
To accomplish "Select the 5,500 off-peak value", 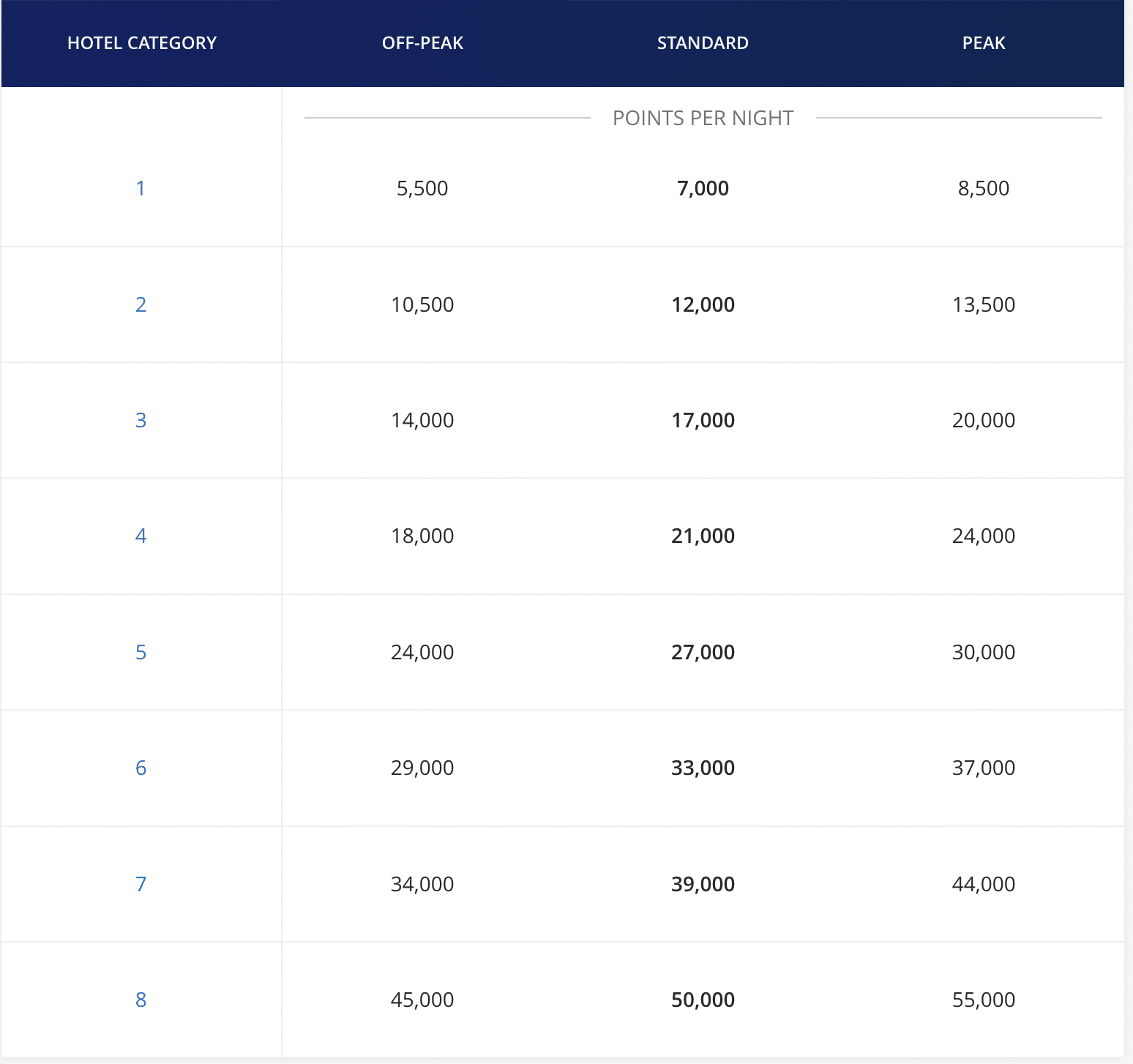I will pyautogui.click(x=422, y=188).
